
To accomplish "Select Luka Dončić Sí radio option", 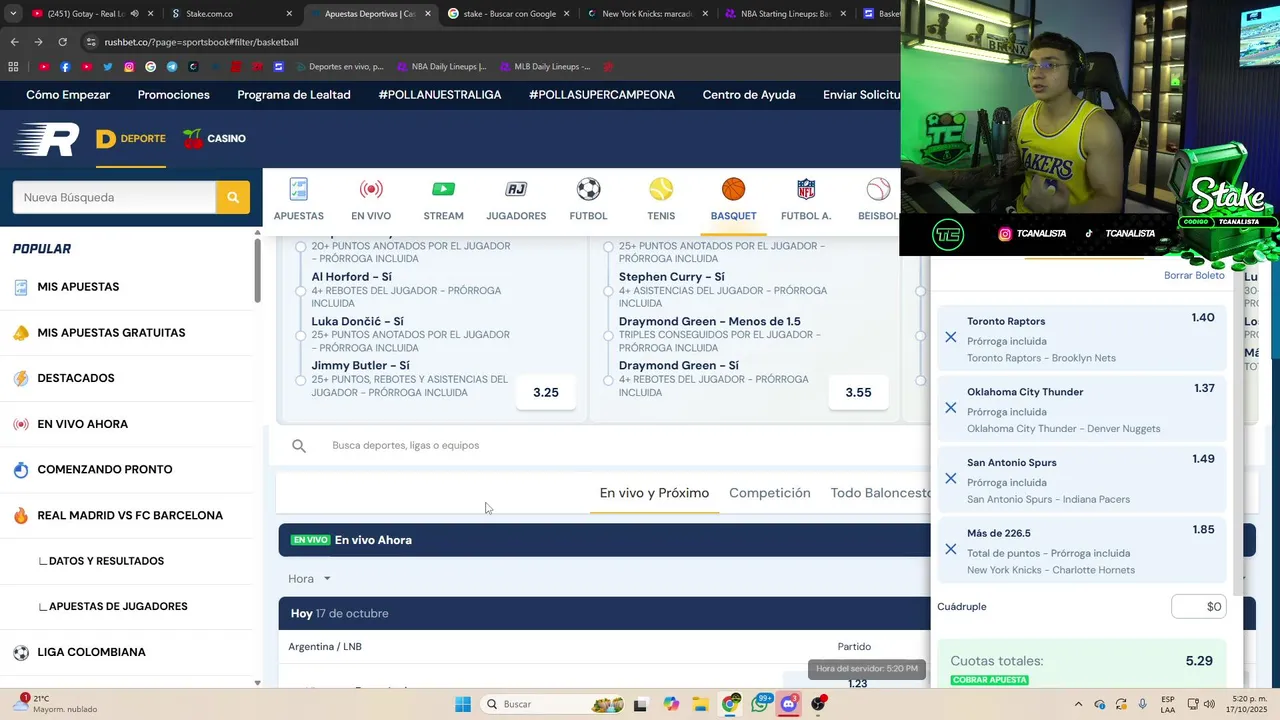I will pyautogui.click(x=301, y=336).
